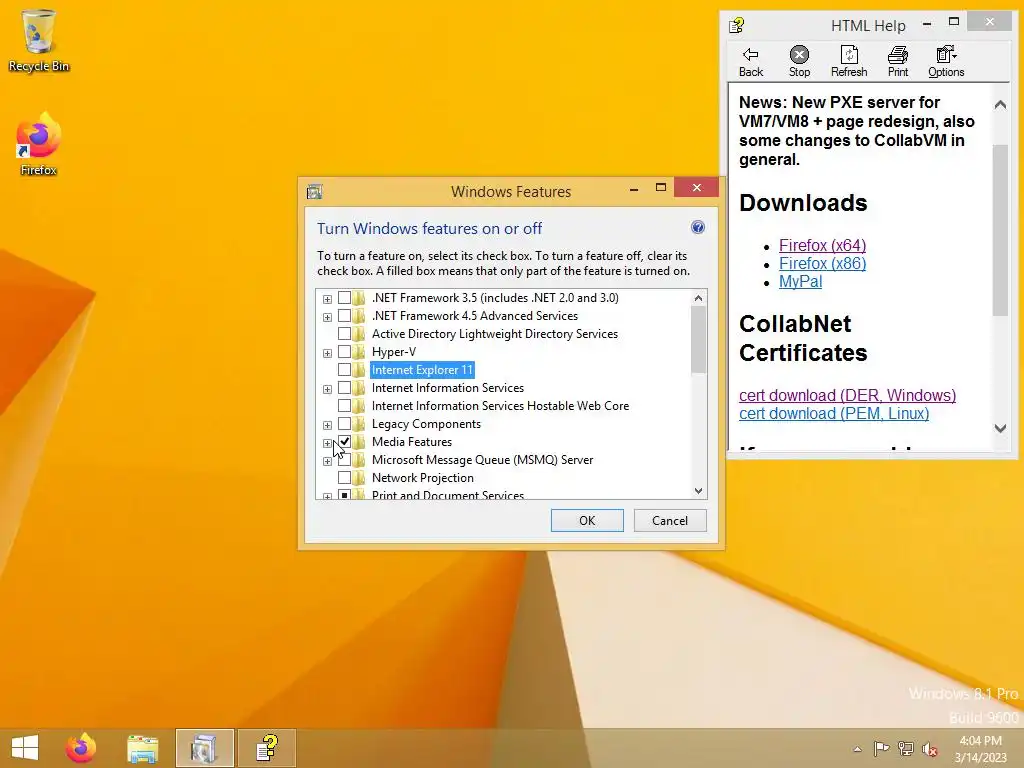Open the Options menu in HTML Help
1024x768 pixels.
point(946,62)
